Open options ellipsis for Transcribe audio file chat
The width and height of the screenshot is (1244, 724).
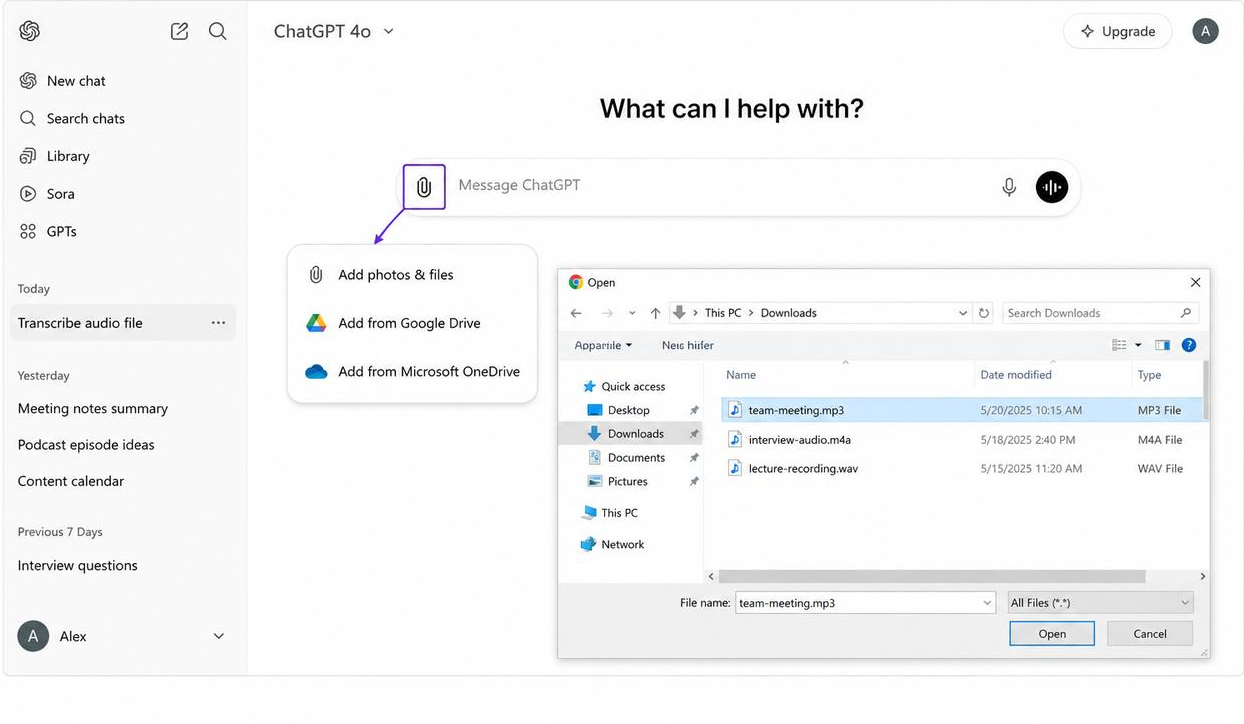pos(218,323)
